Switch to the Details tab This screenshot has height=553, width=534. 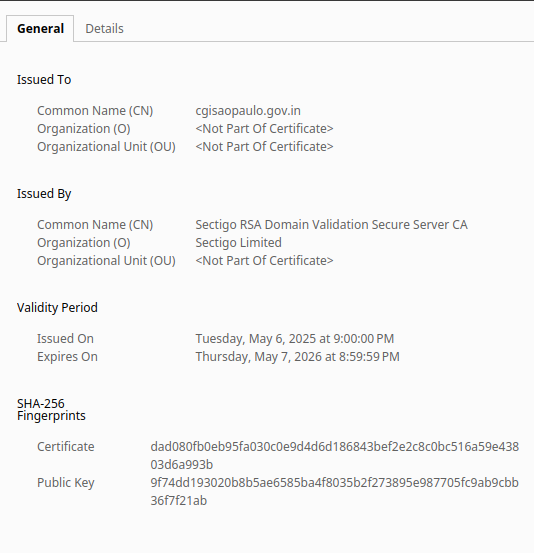coord(104,29)
